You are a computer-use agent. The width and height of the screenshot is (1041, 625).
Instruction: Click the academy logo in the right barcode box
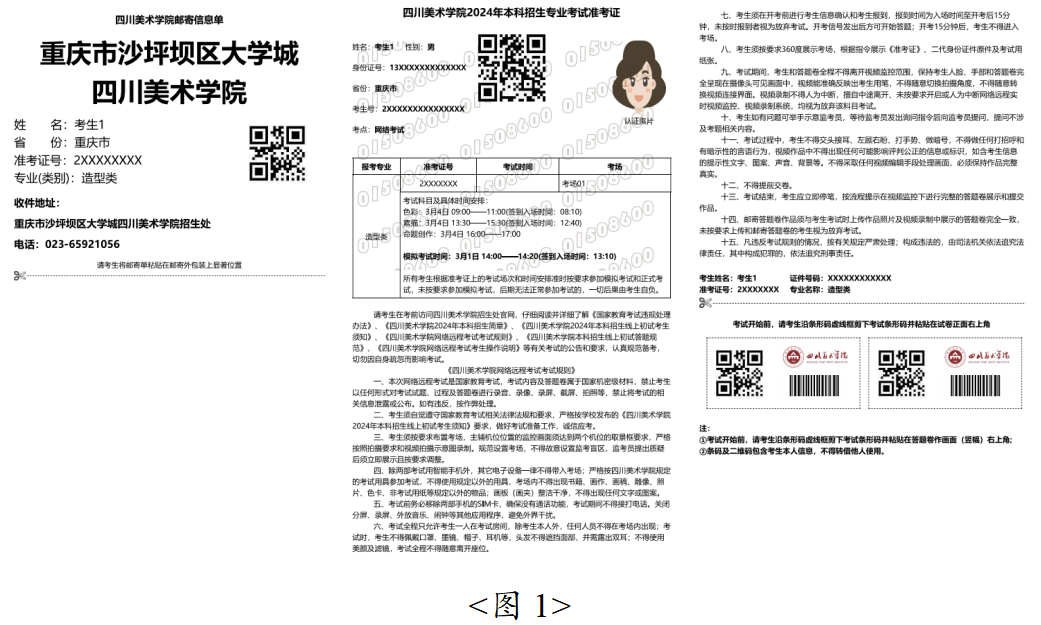[x=977, y=357]
